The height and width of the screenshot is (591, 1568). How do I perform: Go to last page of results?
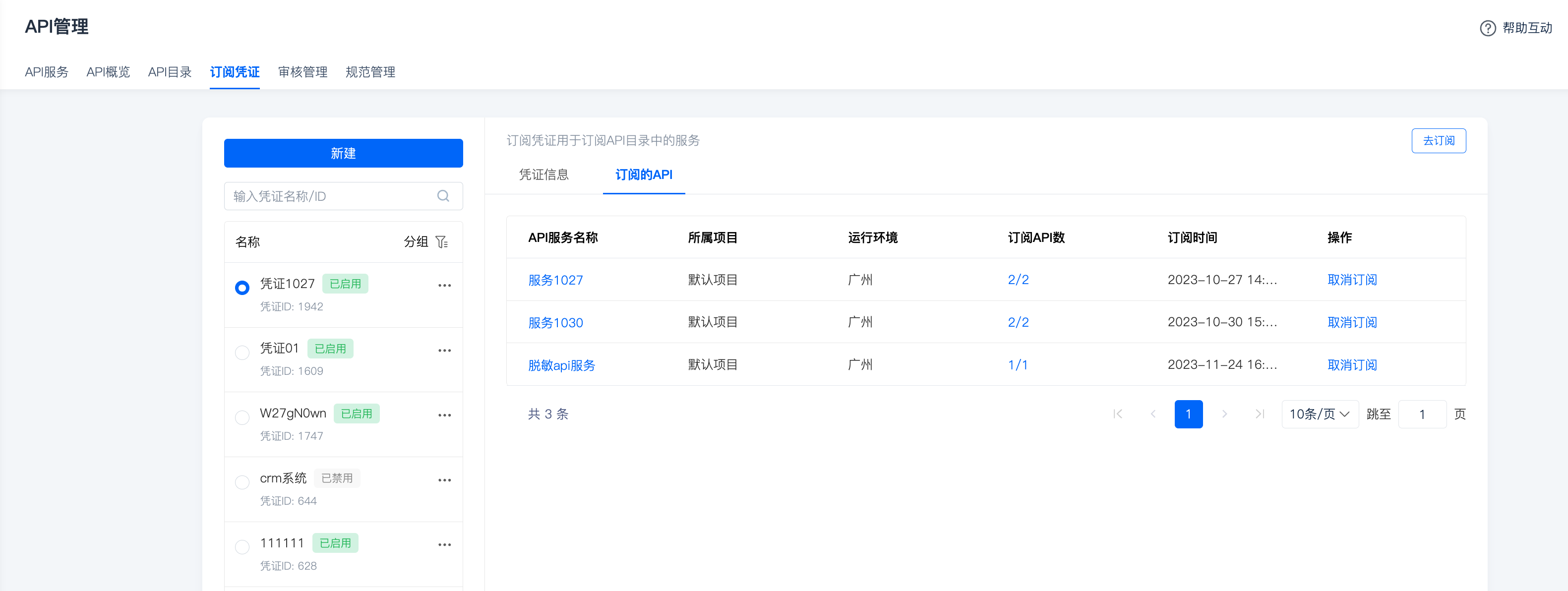(1260, 414)
